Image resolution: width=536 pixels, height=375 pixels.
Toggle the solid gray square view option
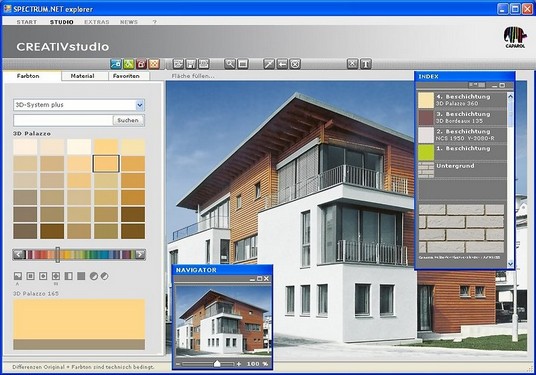[x=81, y=276]
